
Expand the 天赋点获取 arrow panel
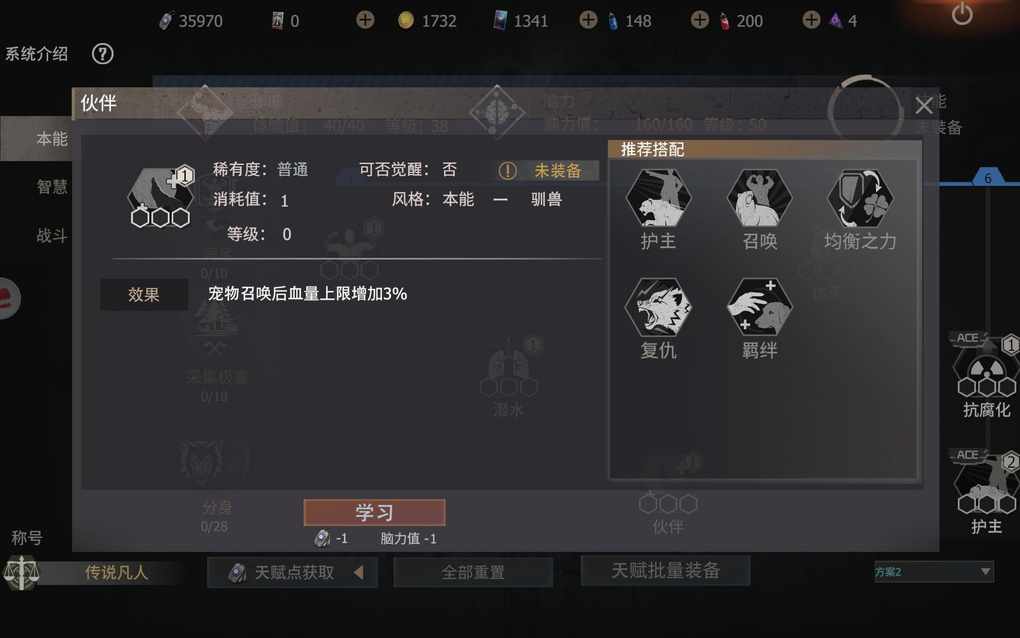click(358, 572)
